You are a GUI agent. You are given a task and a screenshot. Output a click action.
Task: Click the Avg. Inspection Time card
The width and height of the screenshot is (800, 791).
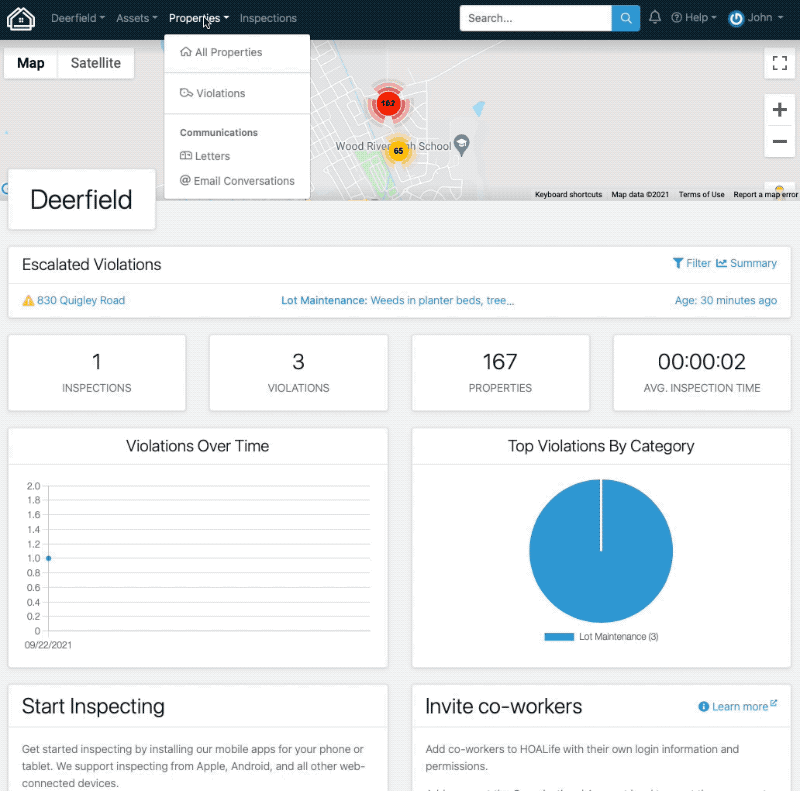702,373
